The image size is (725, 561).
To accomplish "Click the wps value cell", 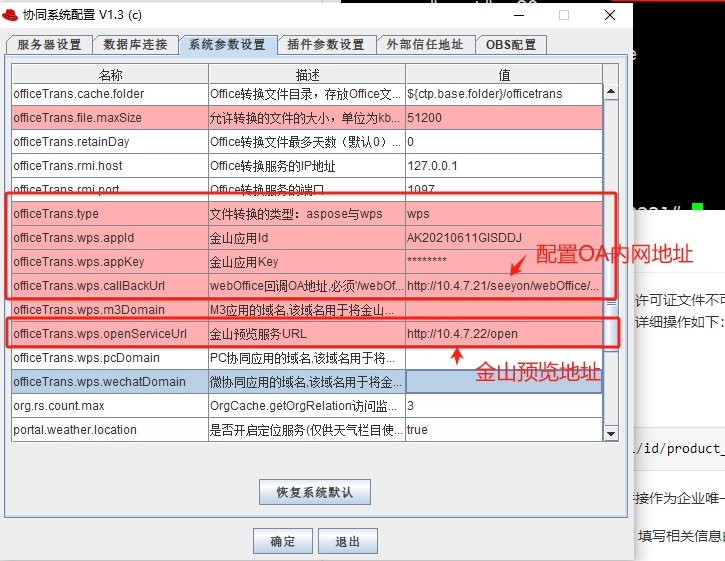I will pyautogui.click(x=504, y=214).
